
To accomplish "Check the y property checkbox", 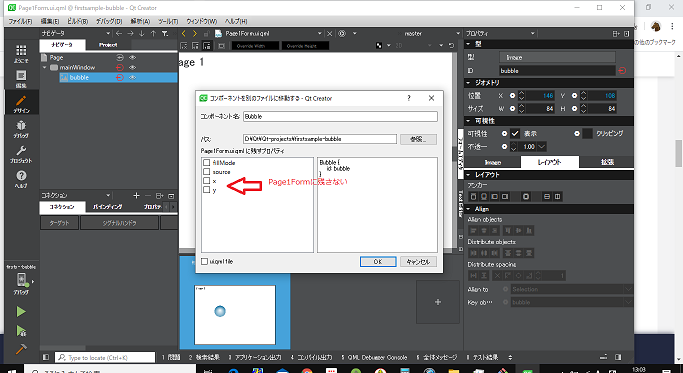I will click(206, 190).
